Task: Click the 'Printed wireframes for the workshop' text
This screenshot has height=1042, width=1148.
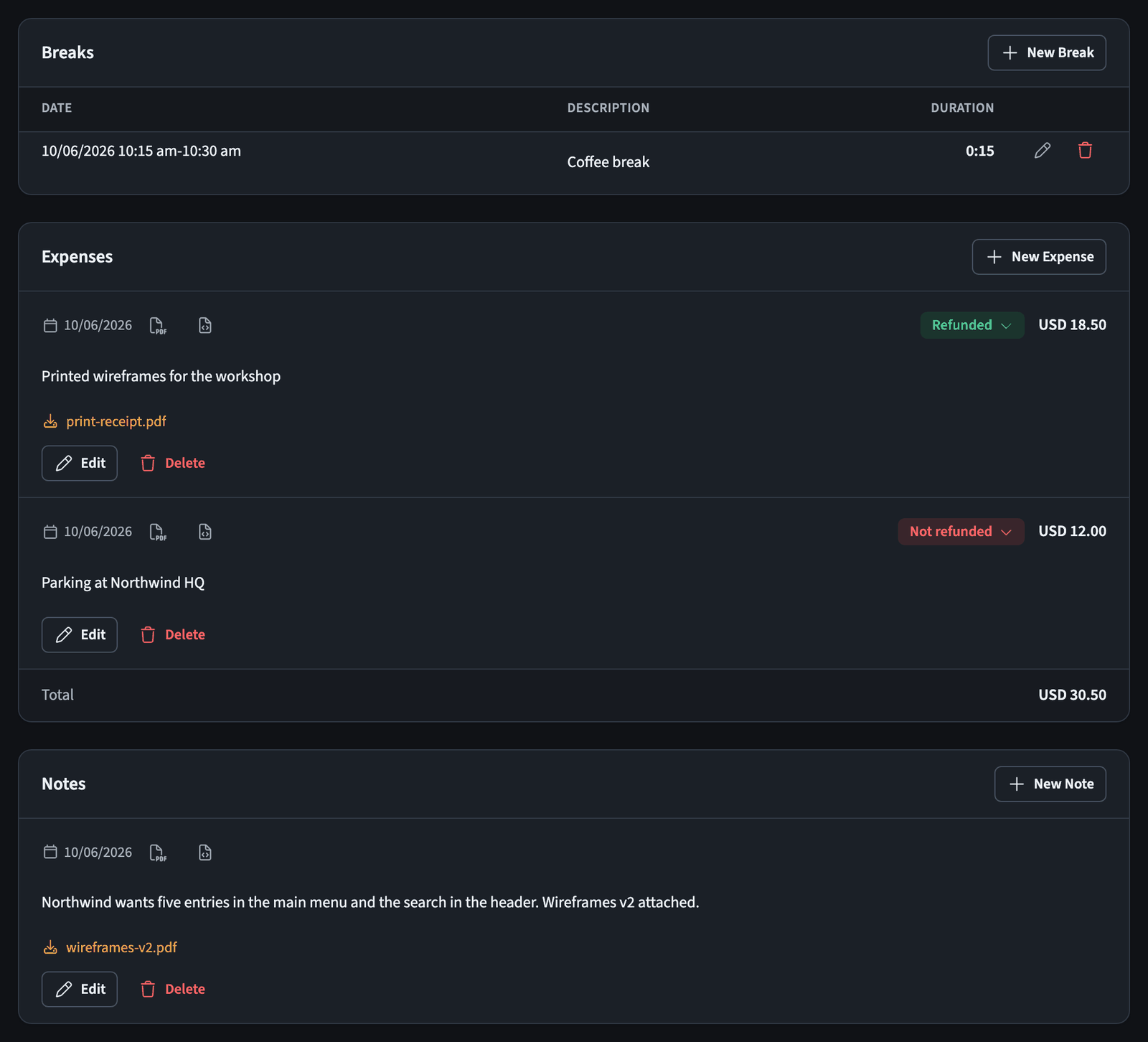Action: 161,377
